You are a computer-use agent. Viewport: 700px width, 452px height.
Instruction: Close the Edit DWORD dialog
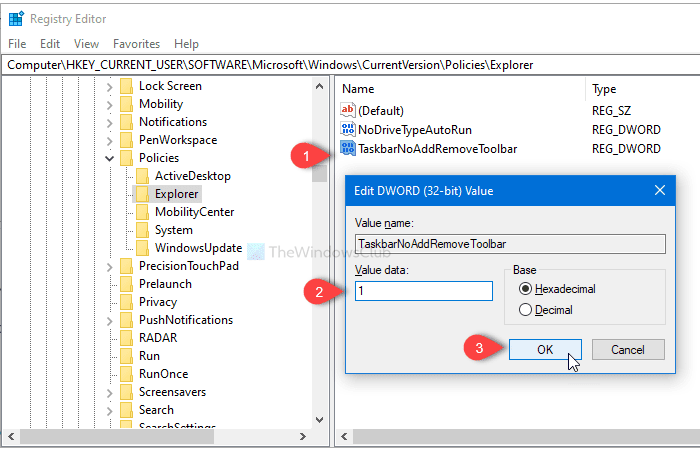659,190
